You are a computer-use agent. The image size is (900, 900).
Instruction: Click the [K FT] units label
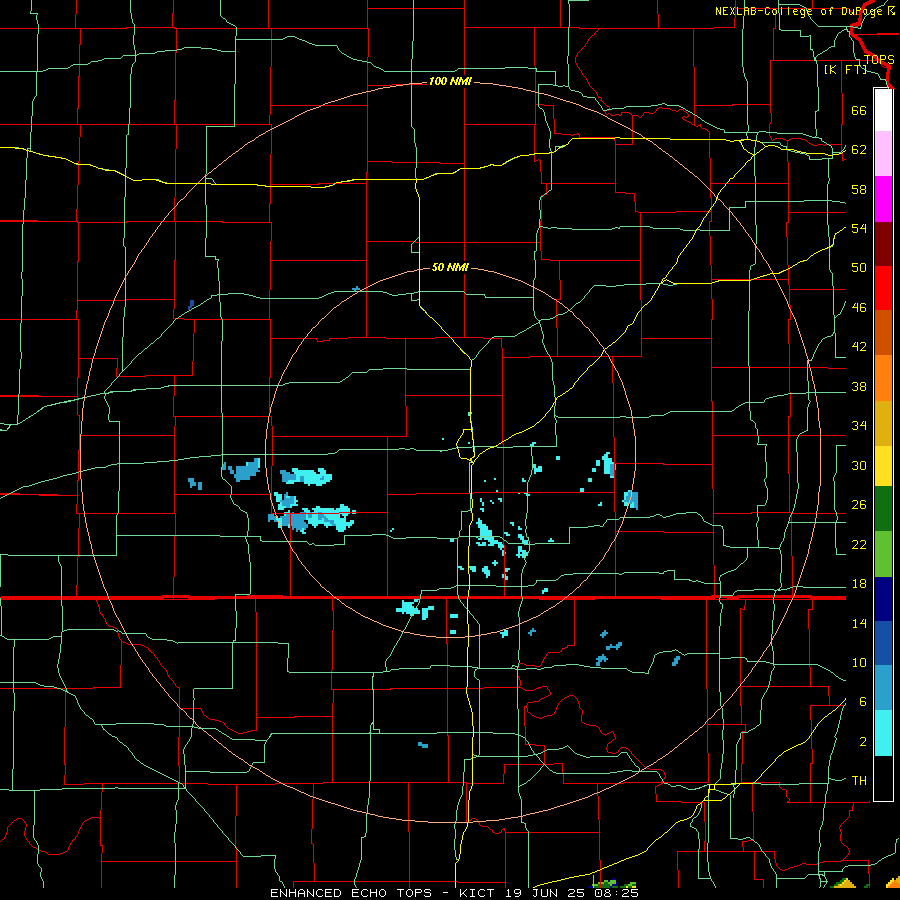pos(845,69)
